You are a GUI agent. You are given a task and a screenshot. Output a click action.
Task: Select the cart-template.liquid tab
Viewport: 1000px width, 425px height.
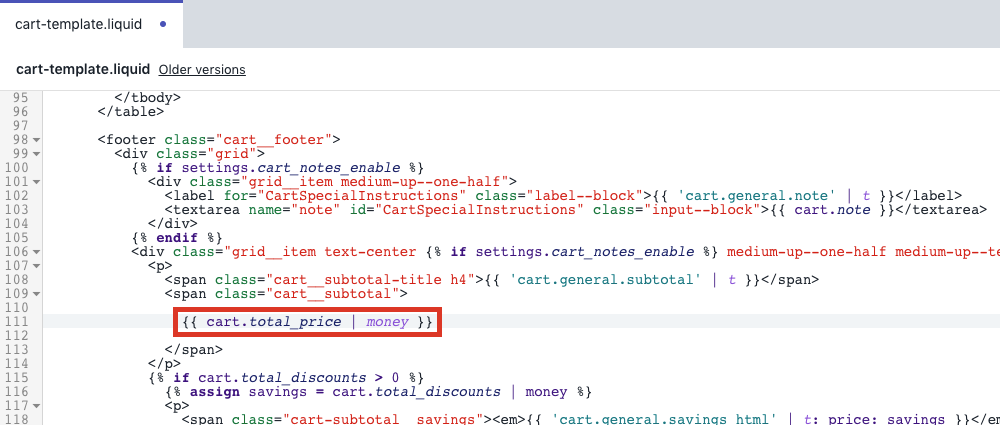(x=91, y=24)
